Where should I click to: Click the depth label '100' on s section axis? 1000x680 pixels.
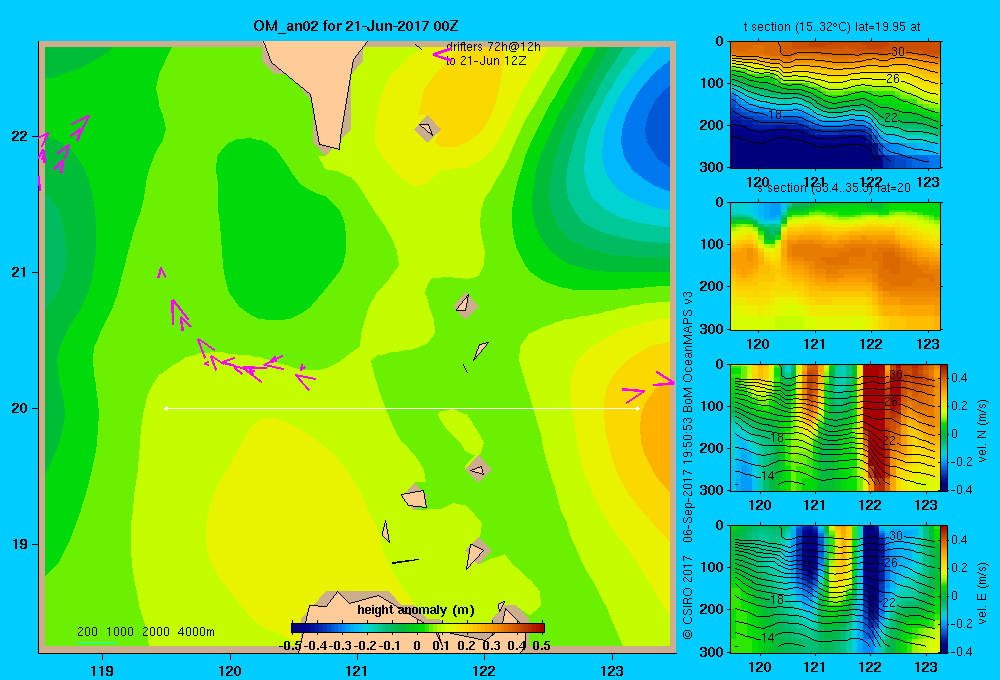pos(712,244)
